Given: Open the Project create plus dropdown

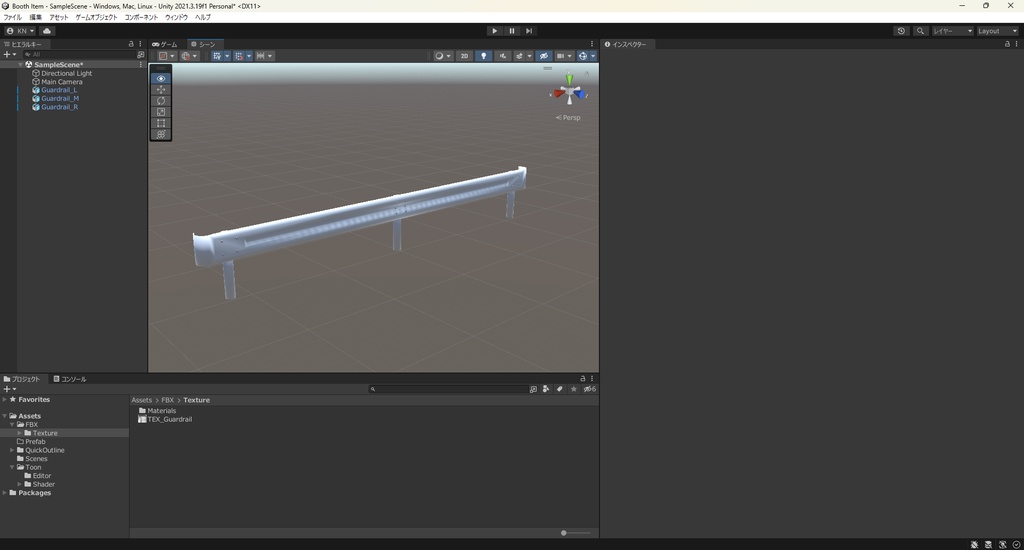Looking at the screenshot, I should [x=9, y=389].
